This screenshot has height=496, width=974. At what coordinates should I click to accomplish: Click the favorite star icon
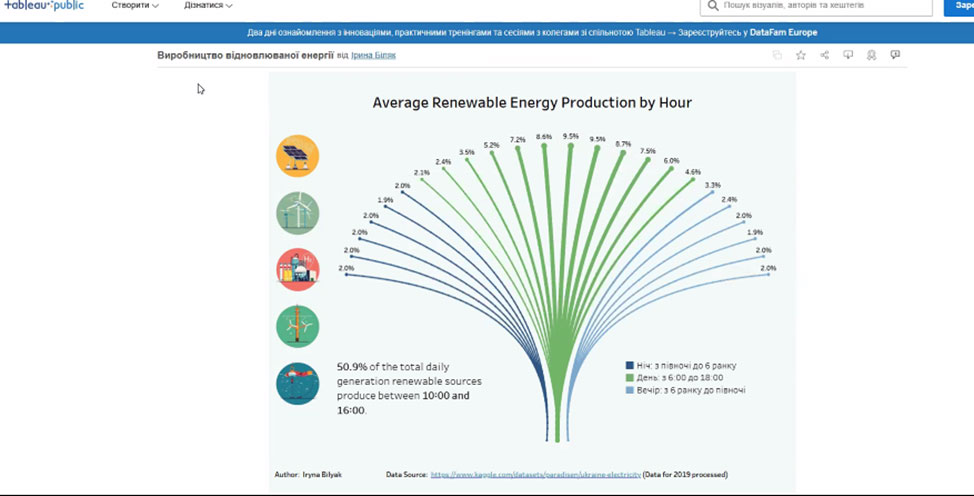(801, 56)
